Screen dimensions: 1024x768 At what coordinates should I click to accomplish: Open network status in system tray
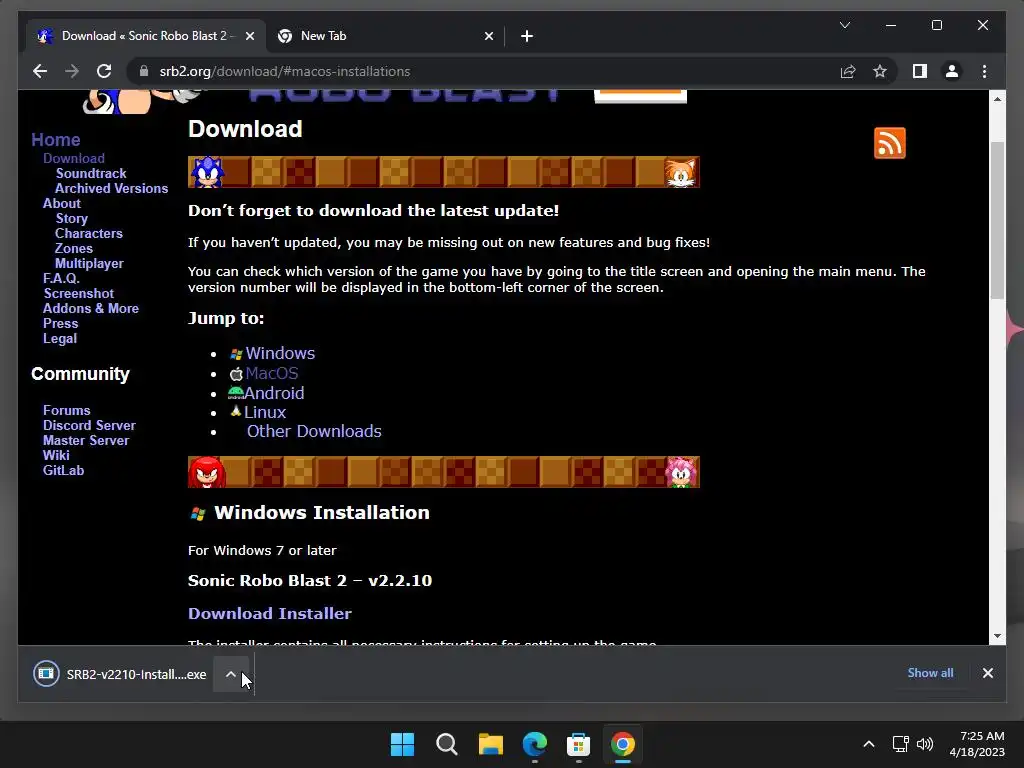point(901,744)
